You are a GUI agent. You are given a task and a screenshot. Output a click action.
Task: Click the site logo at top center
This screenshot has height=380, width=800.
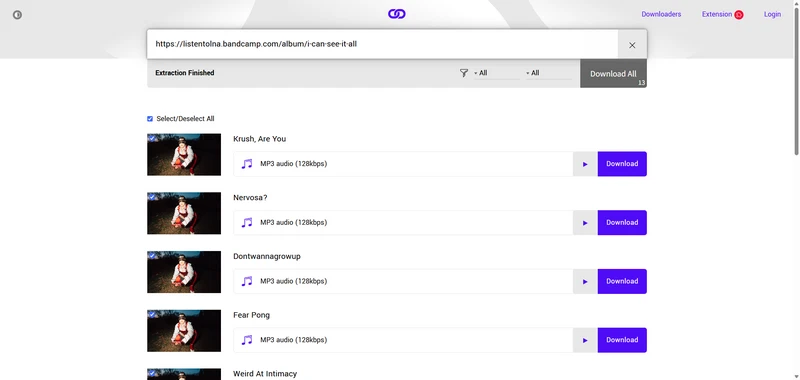pyautogui.click(x=396, y=14)
